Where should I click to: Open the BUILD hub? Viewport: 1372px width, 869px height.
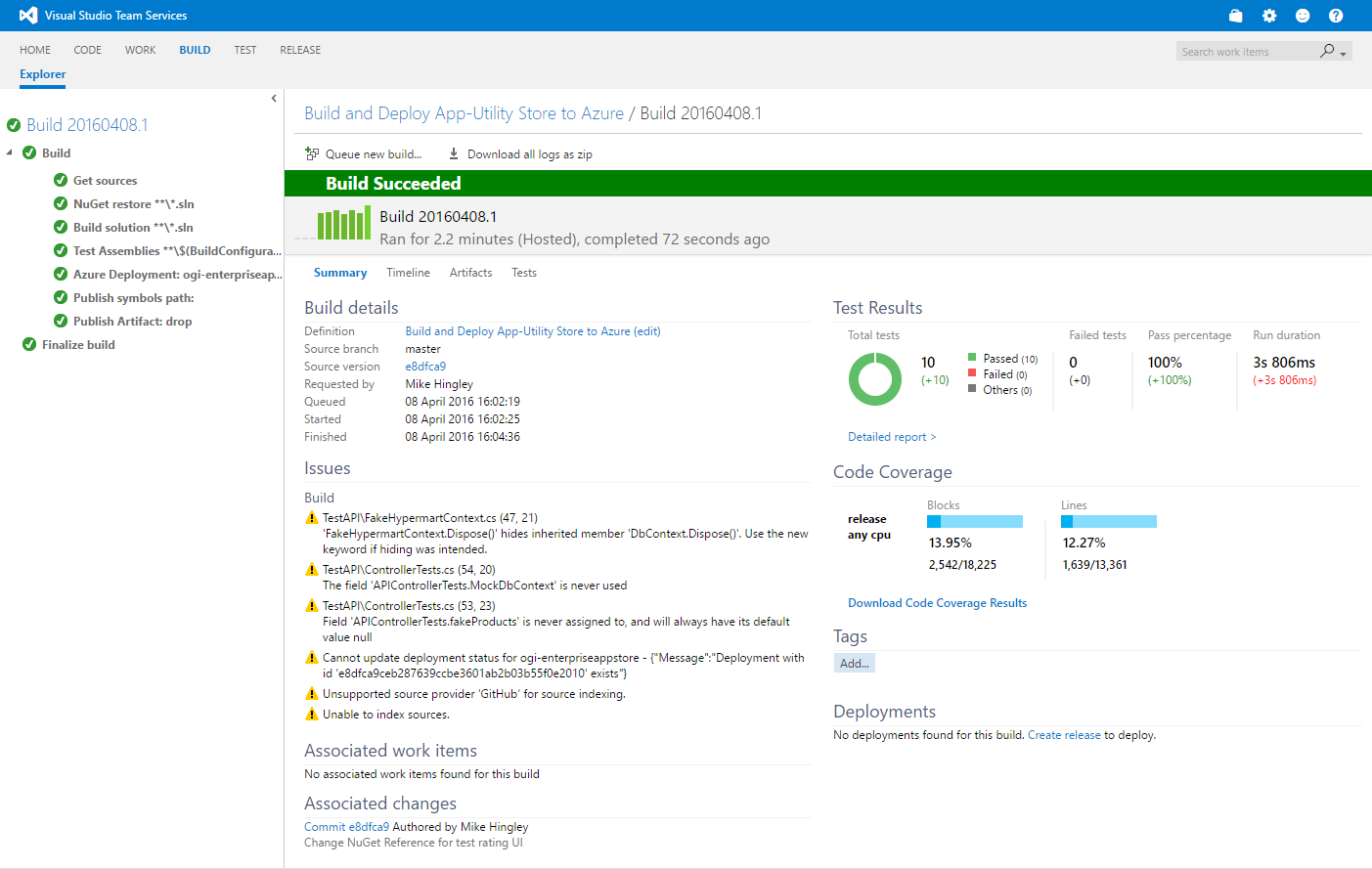[195, 50]
